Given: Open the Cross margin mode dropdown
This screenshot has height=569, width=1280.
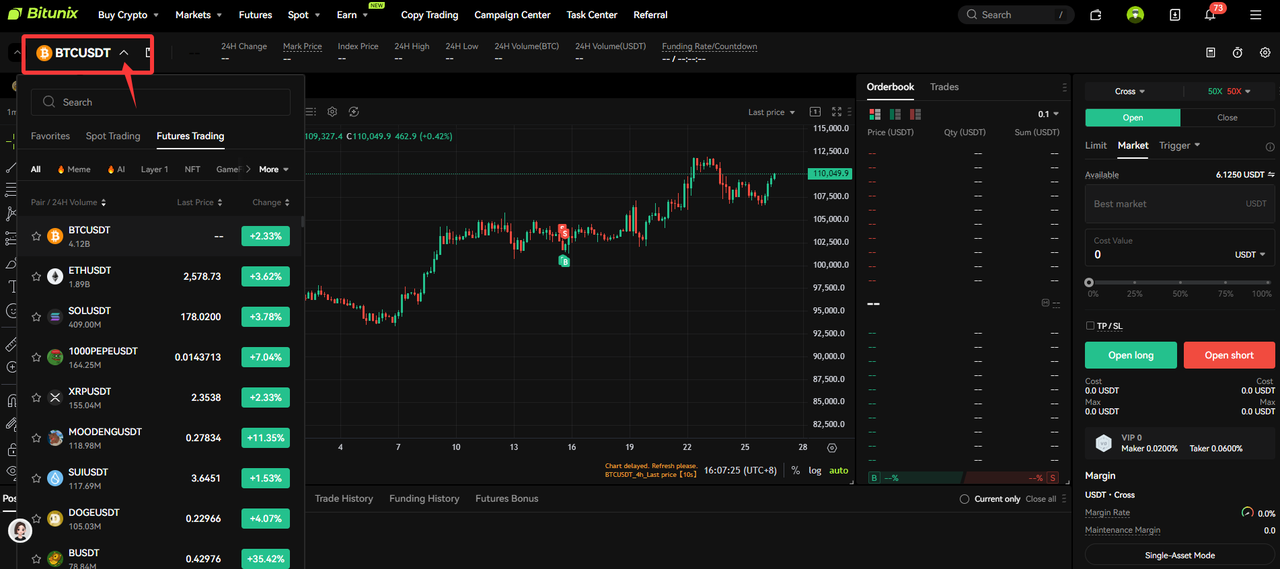Looking at the screenshot, I should pos(1130,91).
